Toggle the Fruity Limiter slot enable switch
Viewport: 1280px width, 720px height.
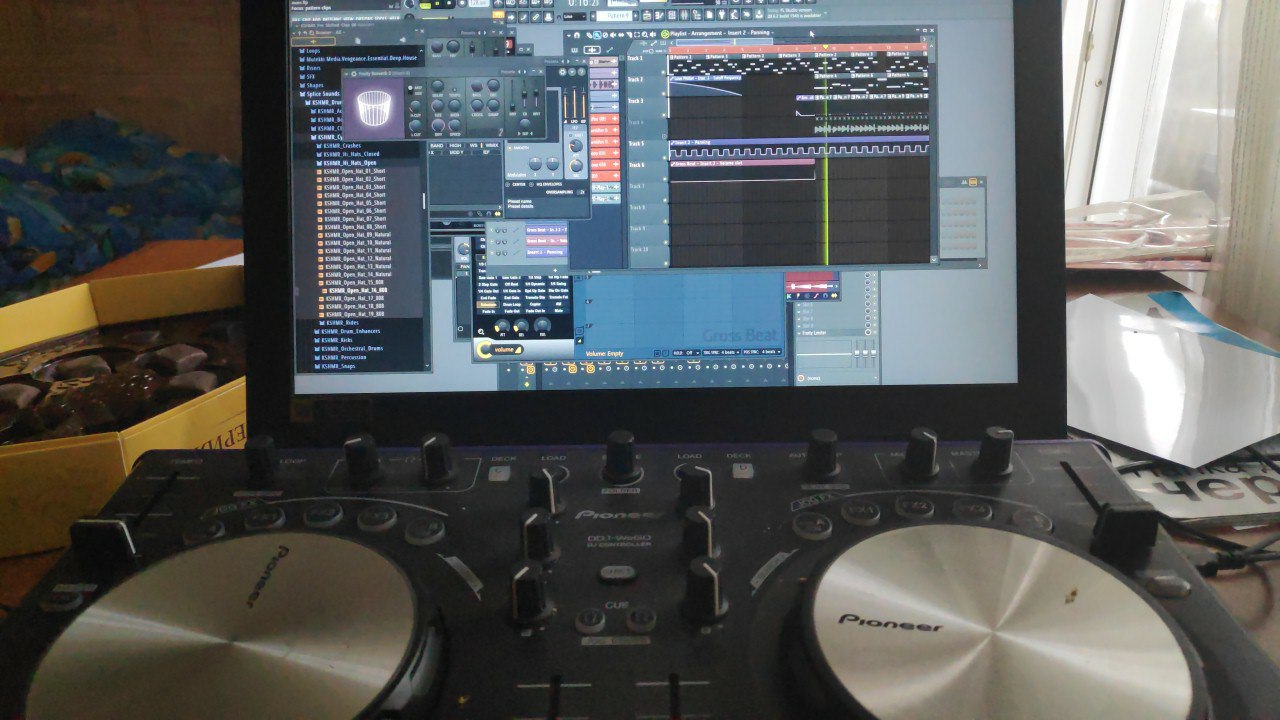[867, 332]
